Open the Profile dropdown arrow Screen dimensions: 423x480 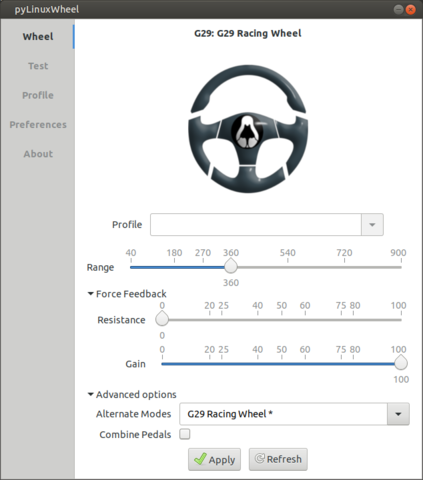(372, 225)
